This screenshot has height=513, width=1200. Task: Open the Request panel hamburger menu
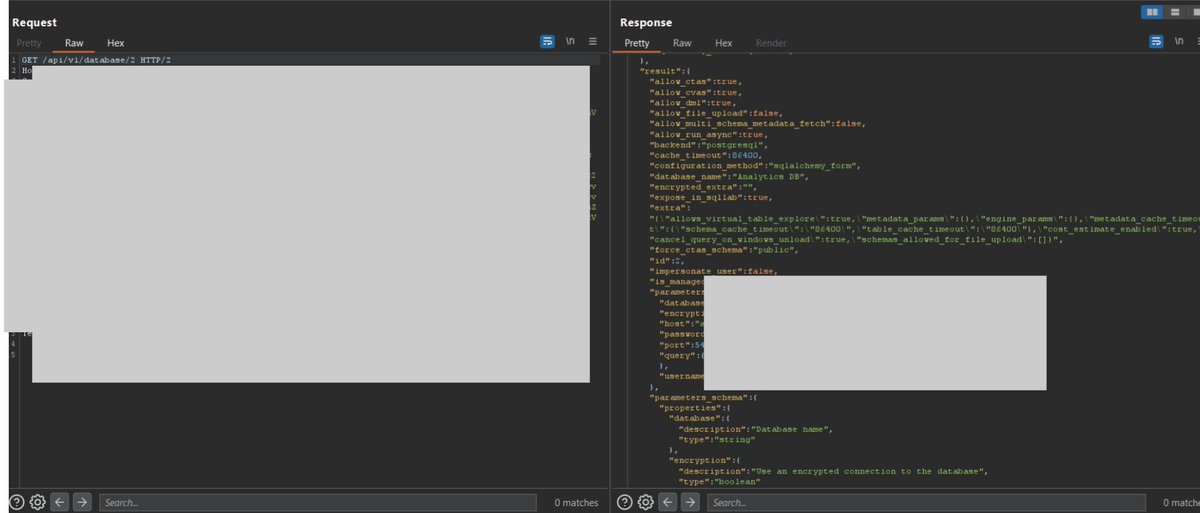[x=593, y=42]
